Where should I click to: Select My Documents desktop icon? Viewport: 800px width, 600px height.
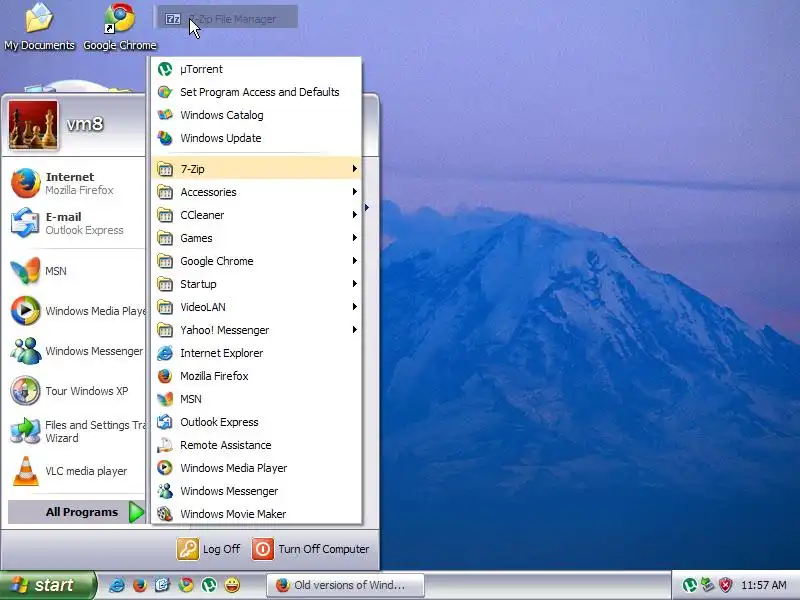[x=39, y=27]
